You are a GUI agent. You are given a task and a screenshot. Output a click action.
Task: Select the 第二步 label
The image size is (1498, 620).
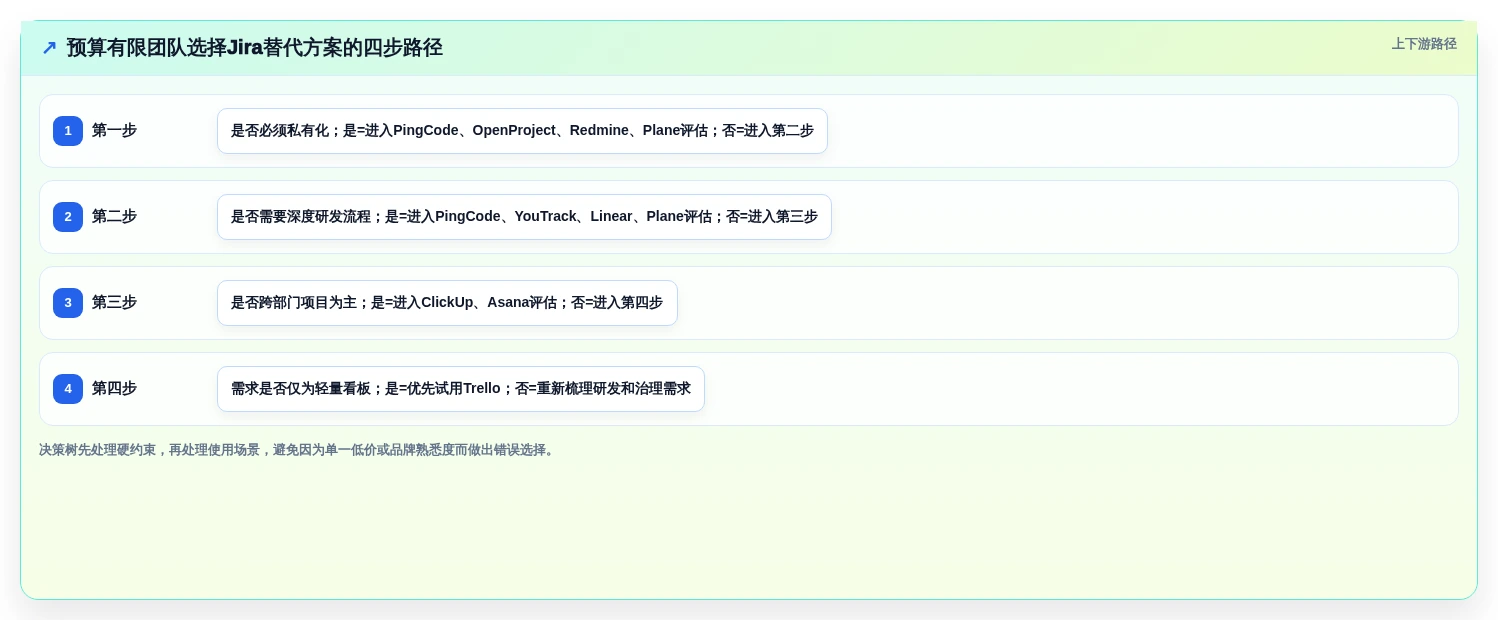click(x=114, y=217)
